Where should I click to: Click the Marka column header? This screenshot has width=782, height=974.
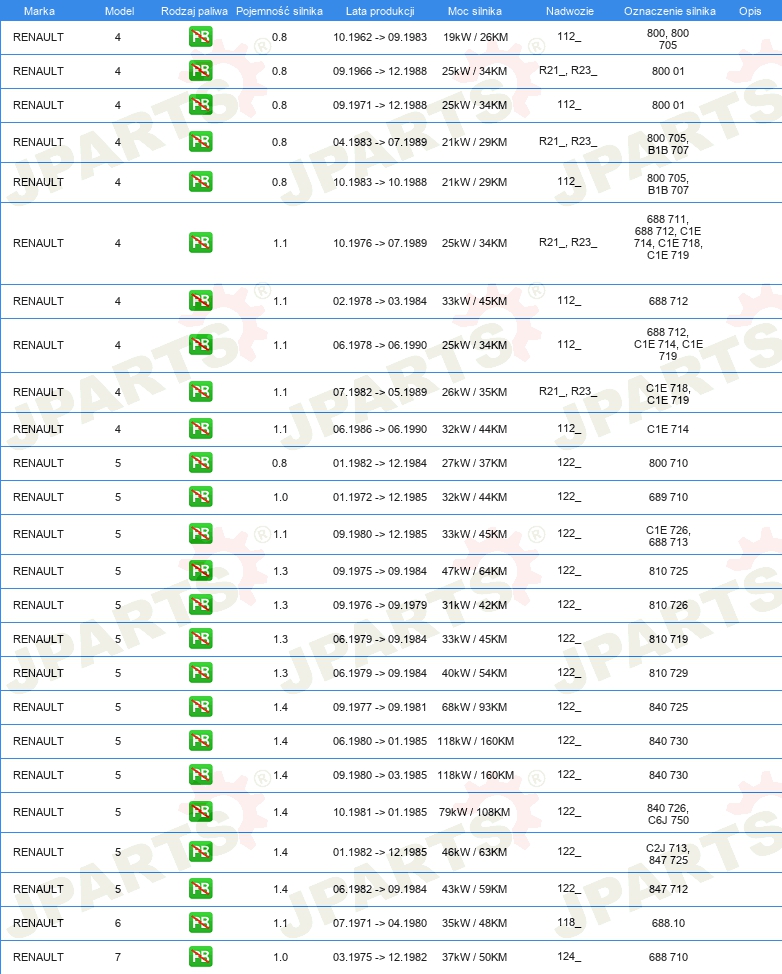(39, 11)
